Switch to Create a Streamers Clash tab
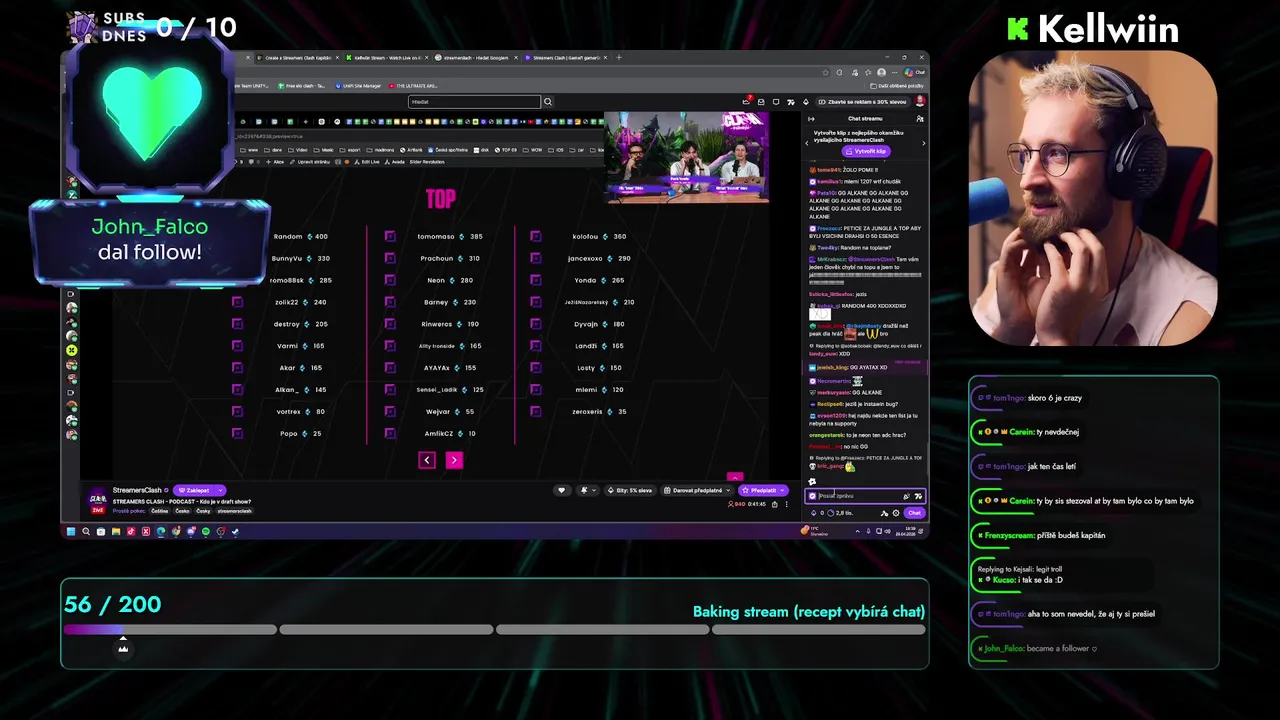 (x=298, y=58)
